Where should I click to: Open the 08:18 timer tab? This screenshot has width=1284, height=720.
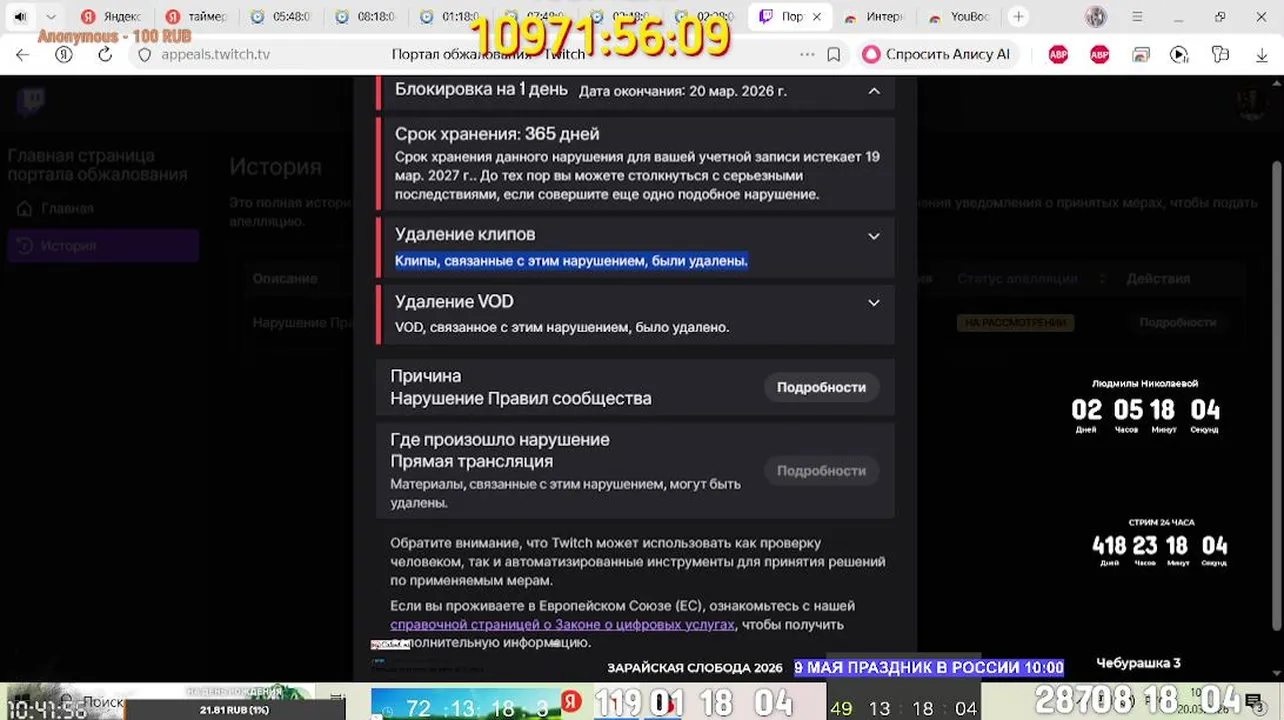365,17
